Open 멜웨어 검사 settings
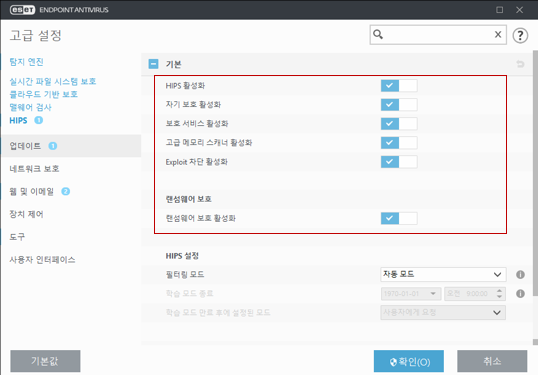Viewport: 538px width, 375px height. click(x=30, y=107)
